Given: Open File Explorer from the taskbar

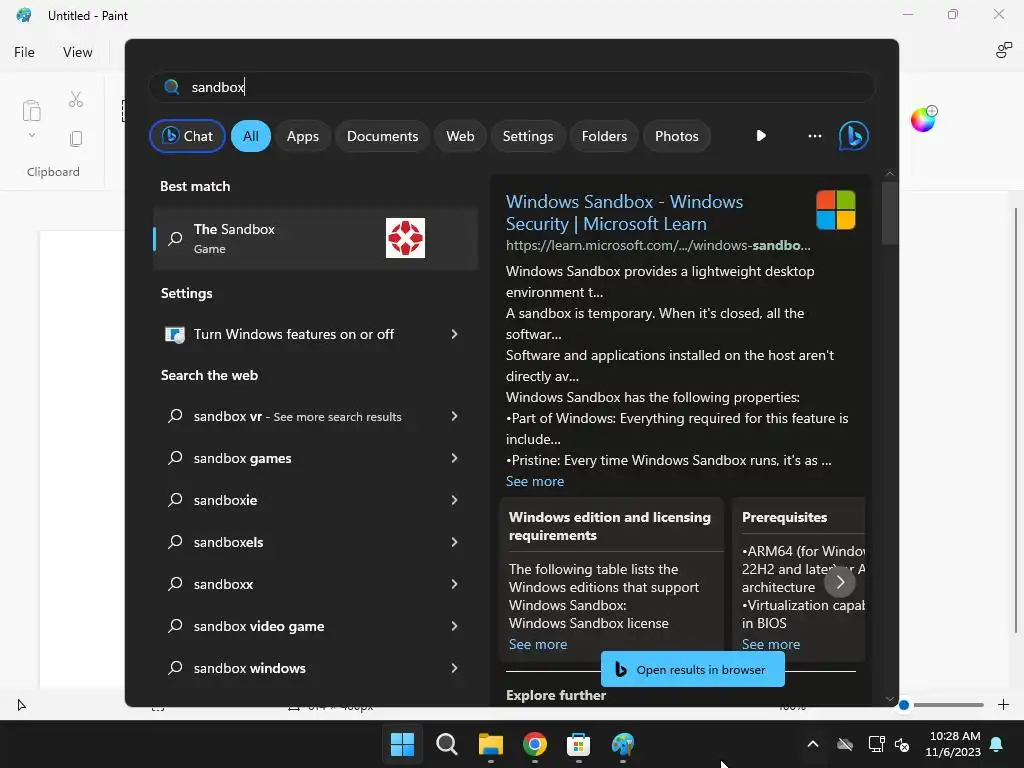Looking at the screenshot, I should pos(490,744).
